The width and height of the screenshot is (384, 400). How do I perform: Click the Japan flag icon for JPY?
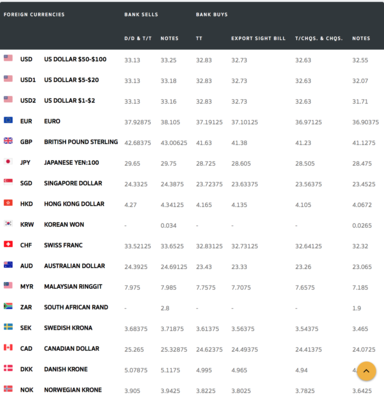click(x=8, y=161)
